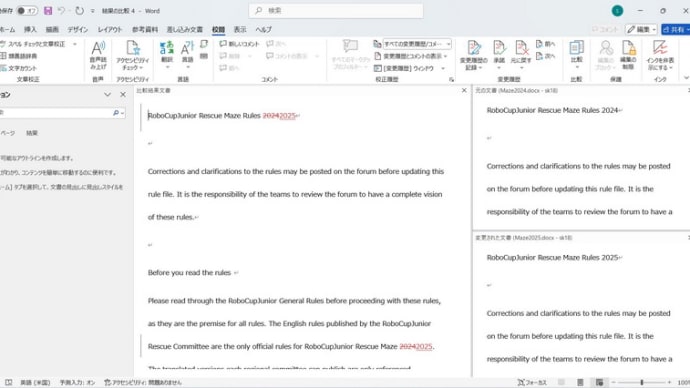
Task: Open the ヘルプ (Help) tab
Action: [264, 29]
